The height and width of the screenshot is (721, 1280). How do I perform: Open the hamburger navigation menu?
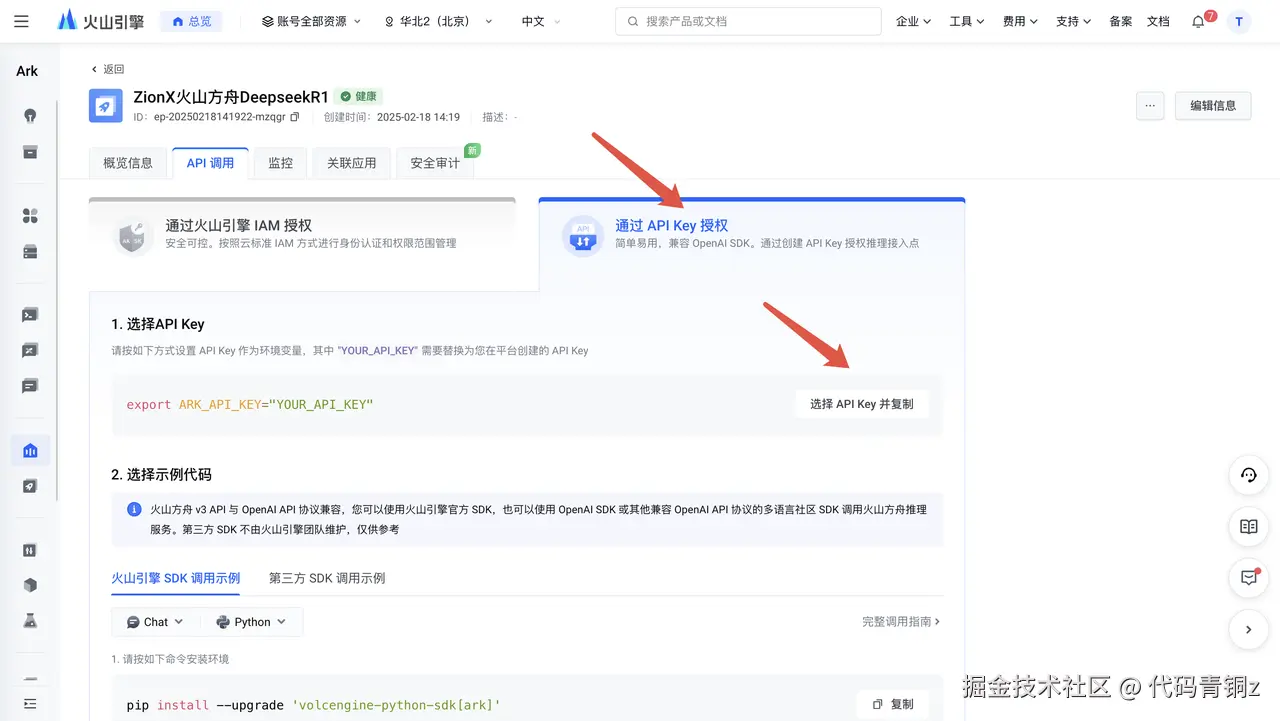[22, 21]
